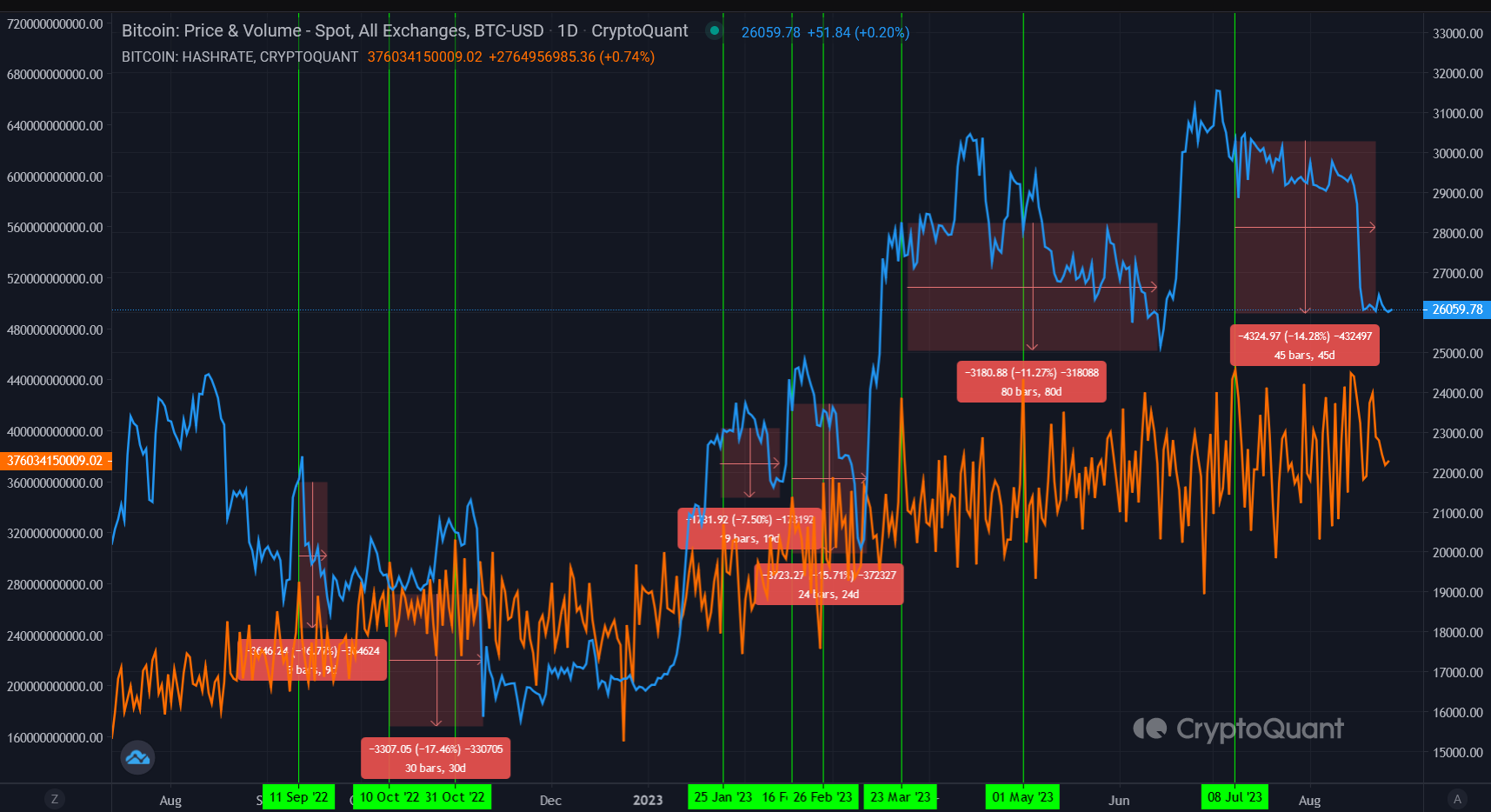
Task: Click the -4324.97 (-14.28%) 45 bars label
Action: [x=1304, y=345]
